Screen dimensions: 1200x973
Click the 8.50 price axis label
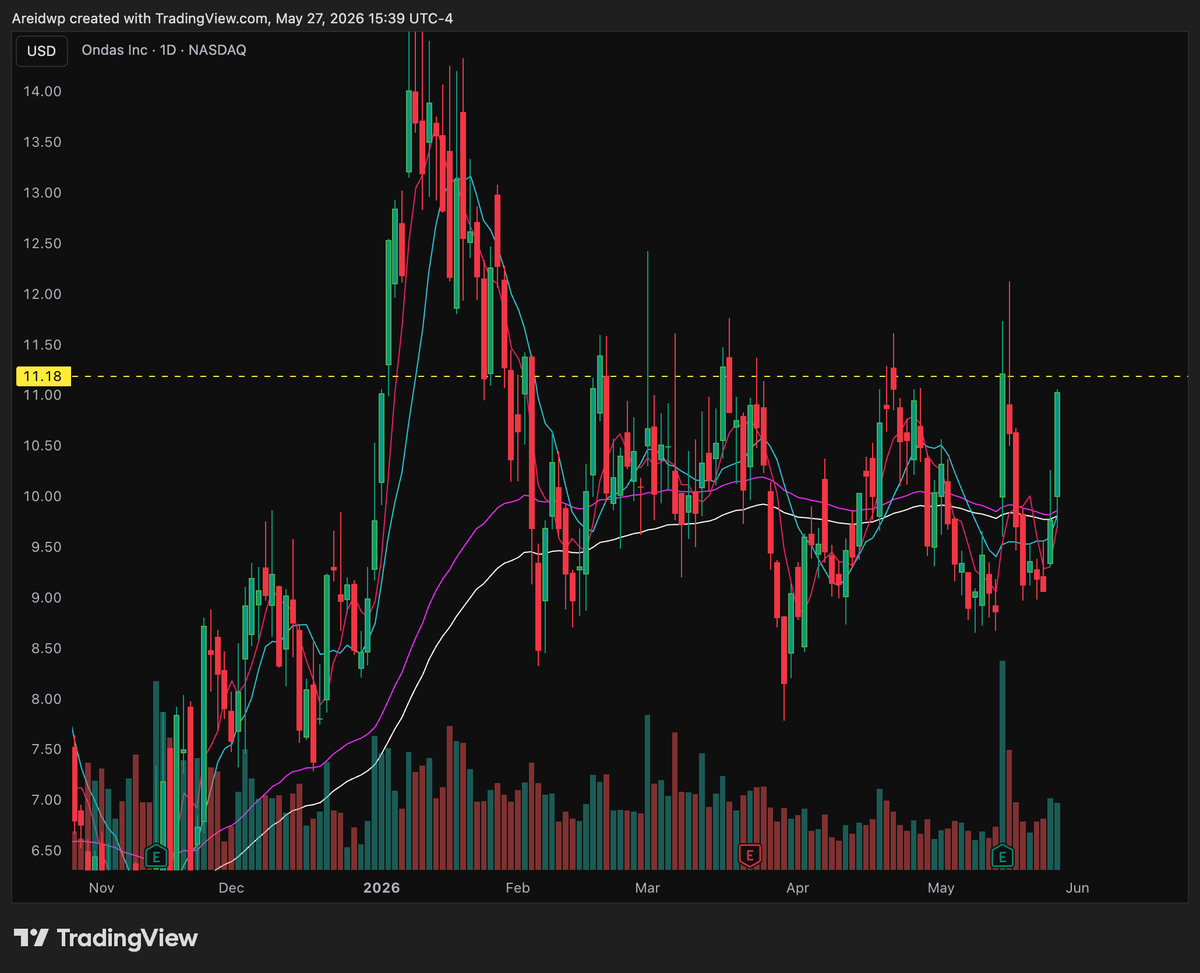44,649
